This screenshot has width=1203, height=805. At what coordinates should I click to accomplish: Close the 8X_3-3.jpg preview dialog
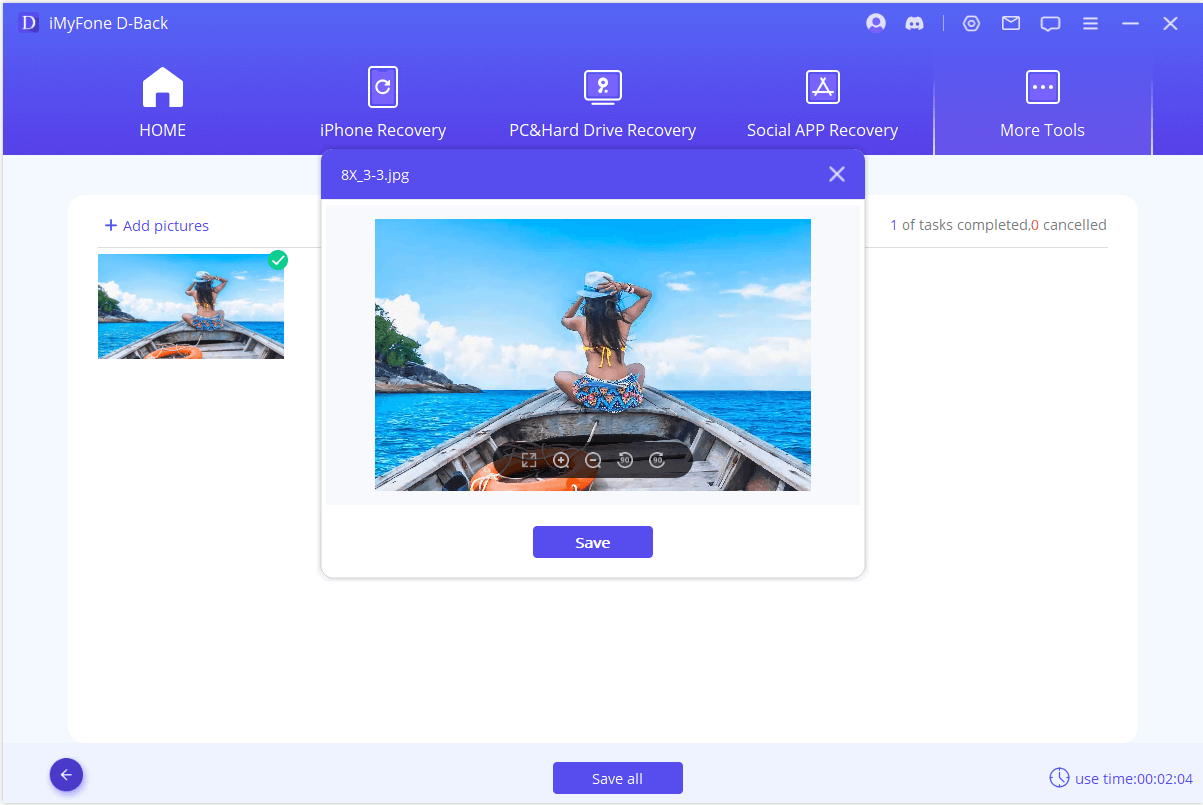click(837, 174)
